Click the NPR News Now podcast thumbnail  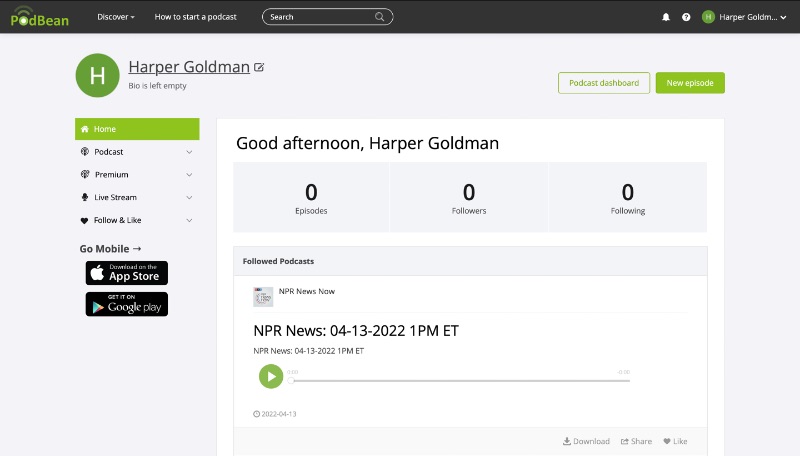coord(263,296)
